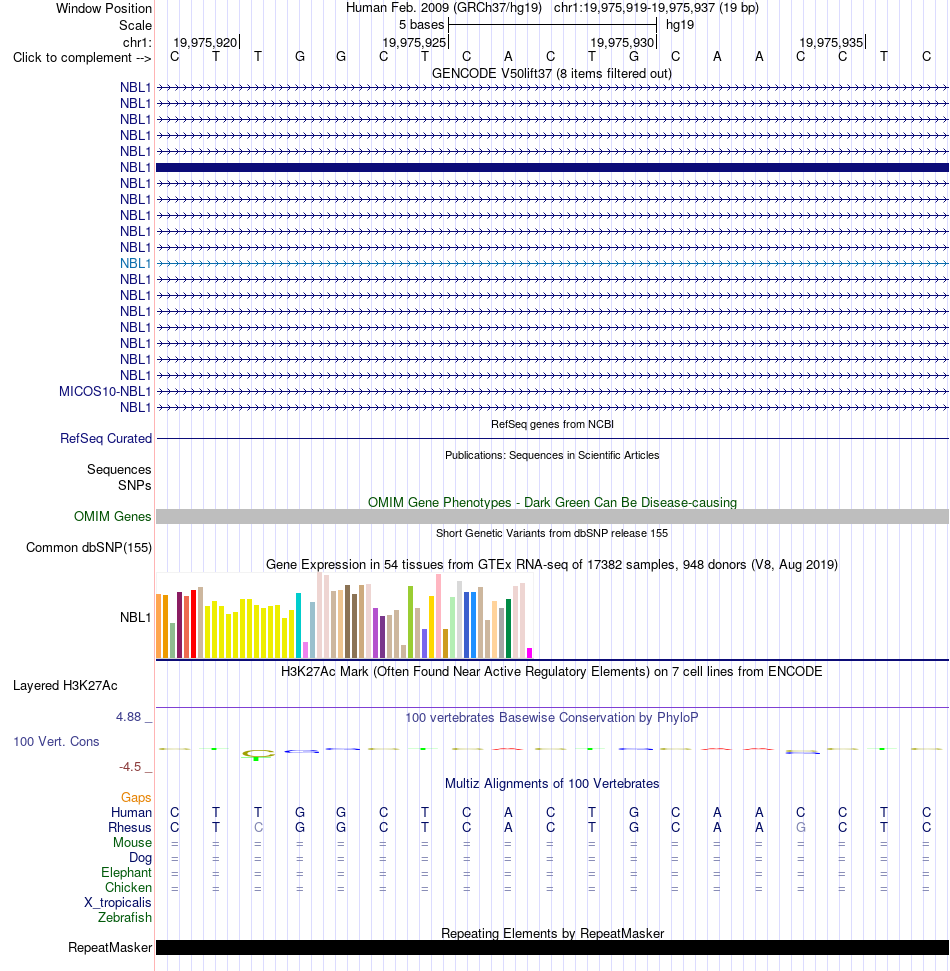Click 'RefSeq genes from NCBI' title
Viewport: 950px width, 971px height.
(x=552, y=424)
